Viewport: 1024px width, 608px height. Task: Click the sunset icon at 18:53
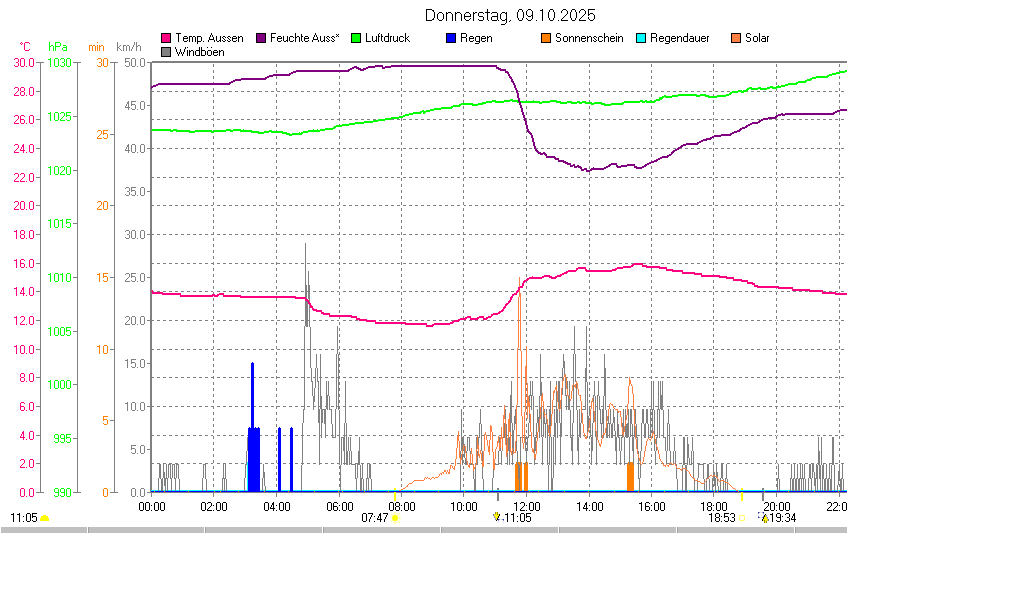point(742,518)
